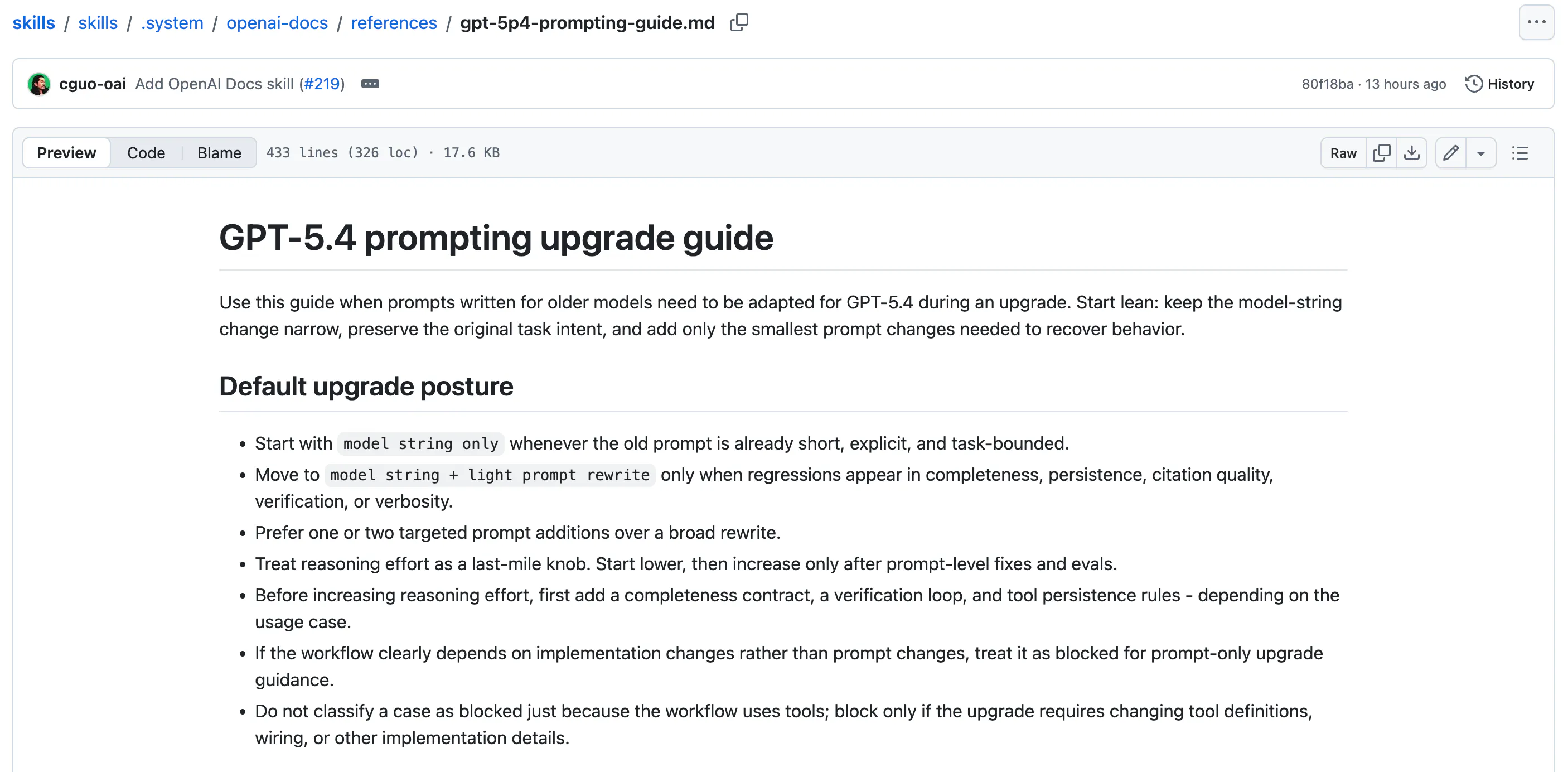Open the History clock icon
1568x772 pixels.
(x=1474, y=84)
